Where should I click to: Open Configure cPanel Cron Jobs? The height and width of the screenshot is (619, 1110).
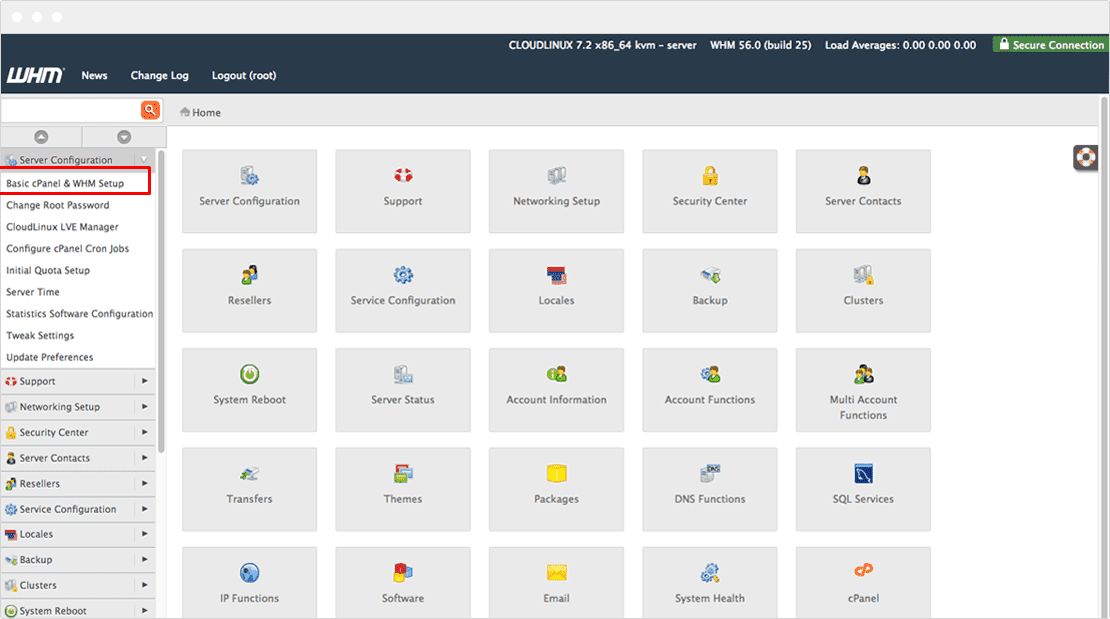67,249
